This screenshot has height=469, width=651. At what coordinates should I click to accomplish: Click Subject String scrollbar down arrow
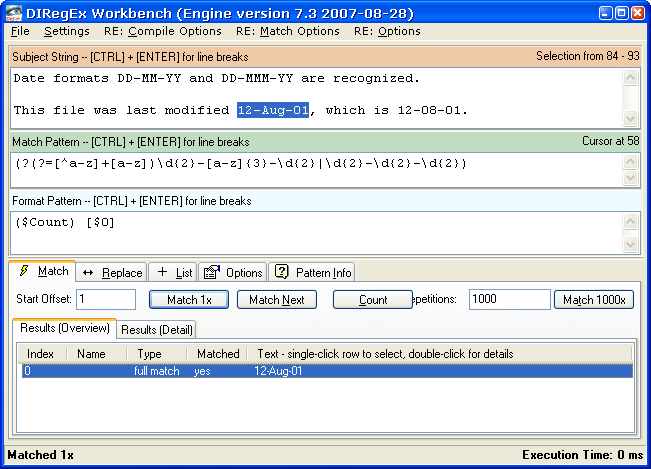pos(631,124)
